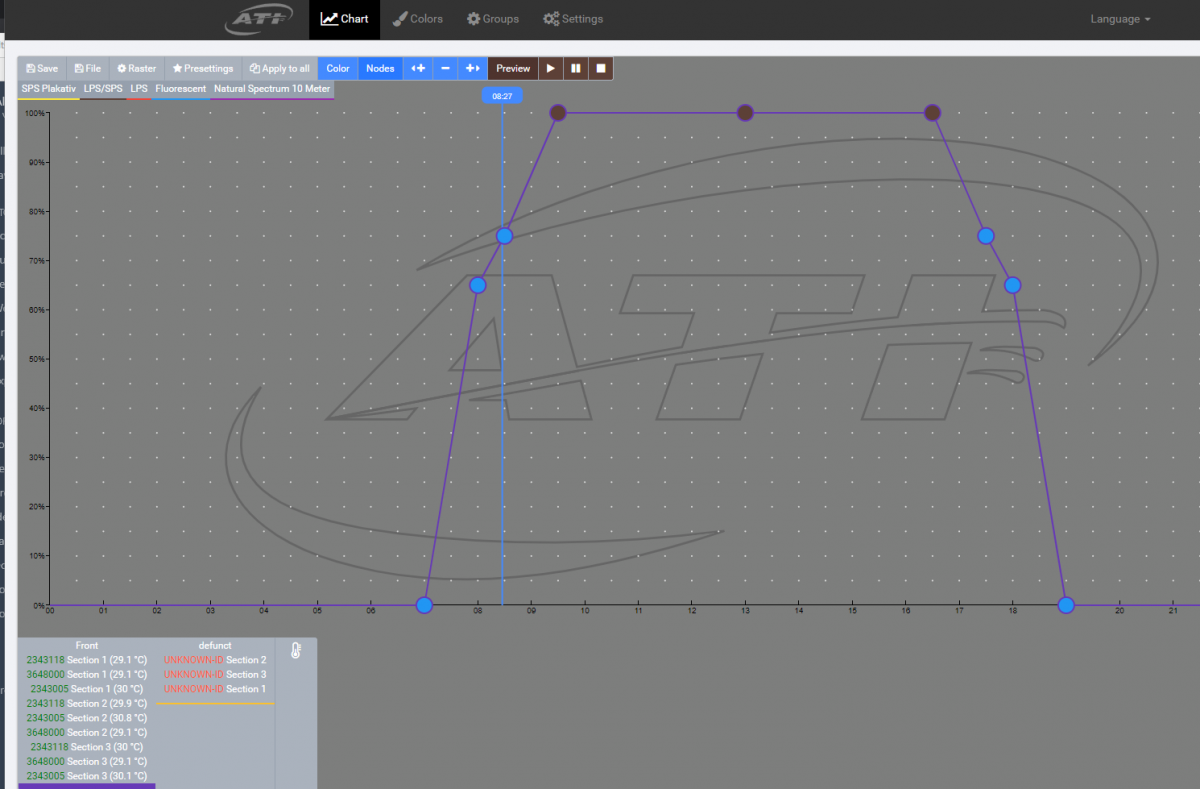The width and height of the screenshot is (1200, 789).
Task: Open the File menu button
Action: 87,68
